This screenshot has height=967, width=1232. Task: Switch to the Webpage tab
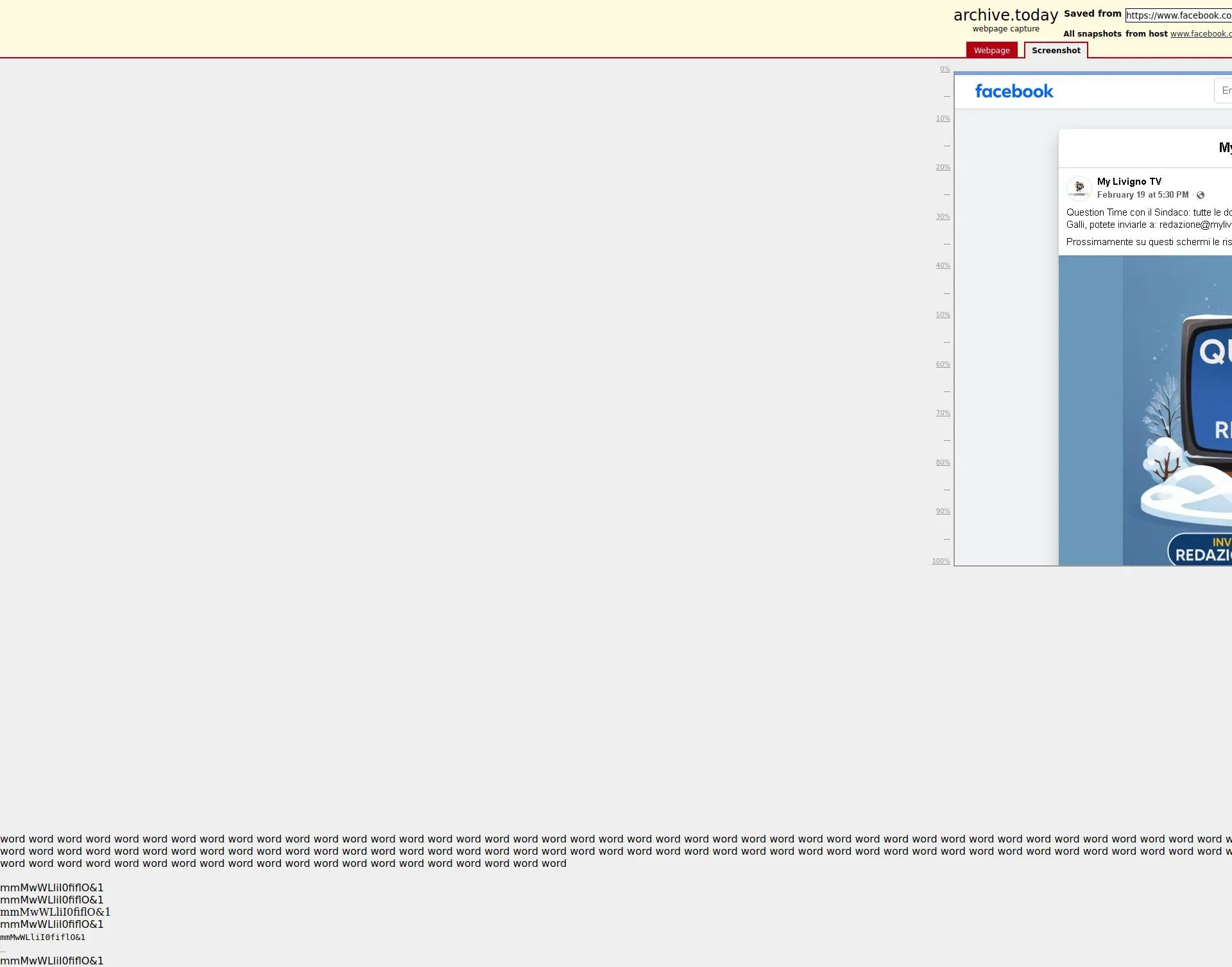pyautogui.click(x=991, y=51)
